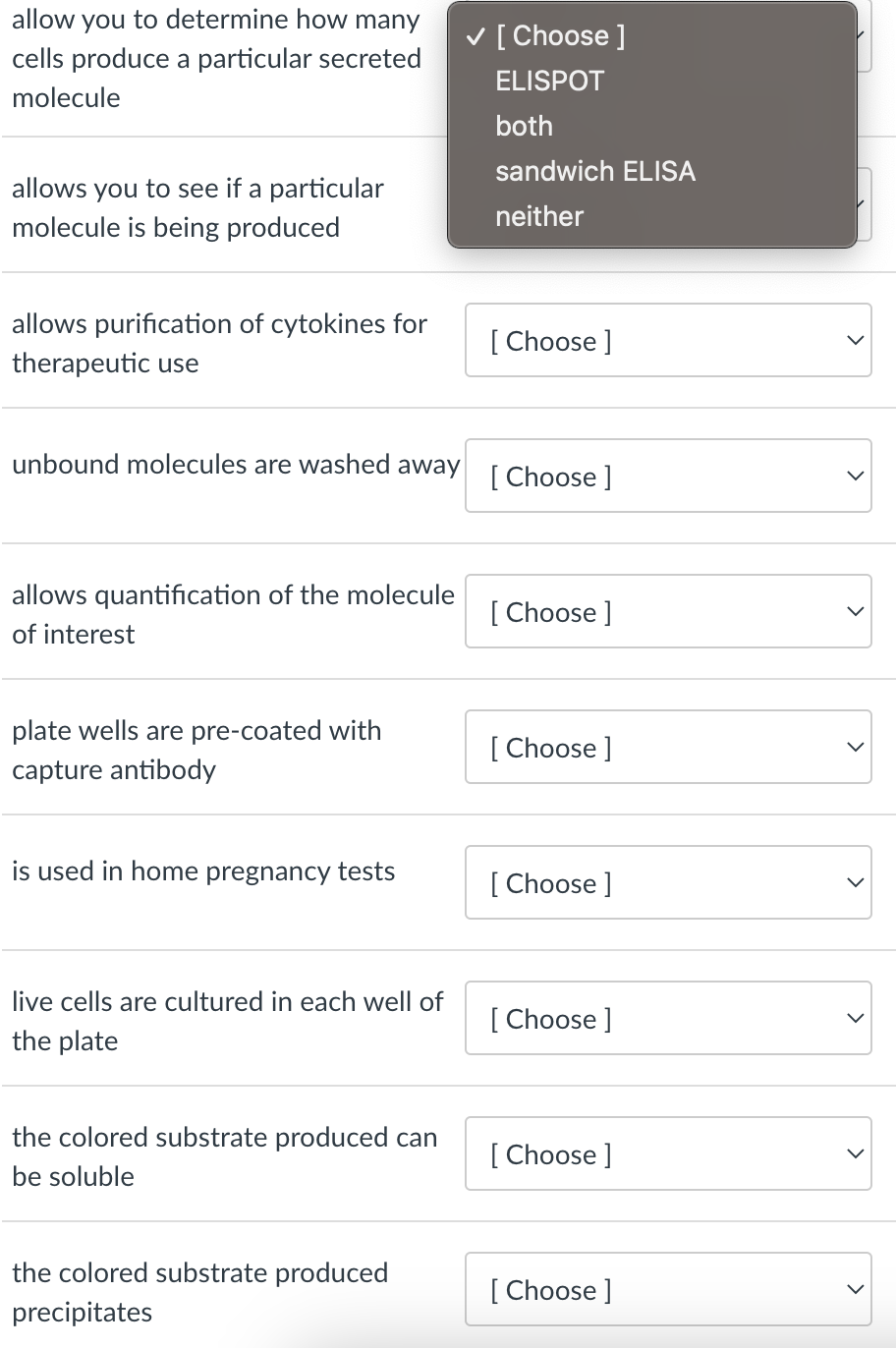This screenshot has height=1348, width=896.
Task: Click the checkmark next to "[ Choose ]"
Action: point(475,35)
